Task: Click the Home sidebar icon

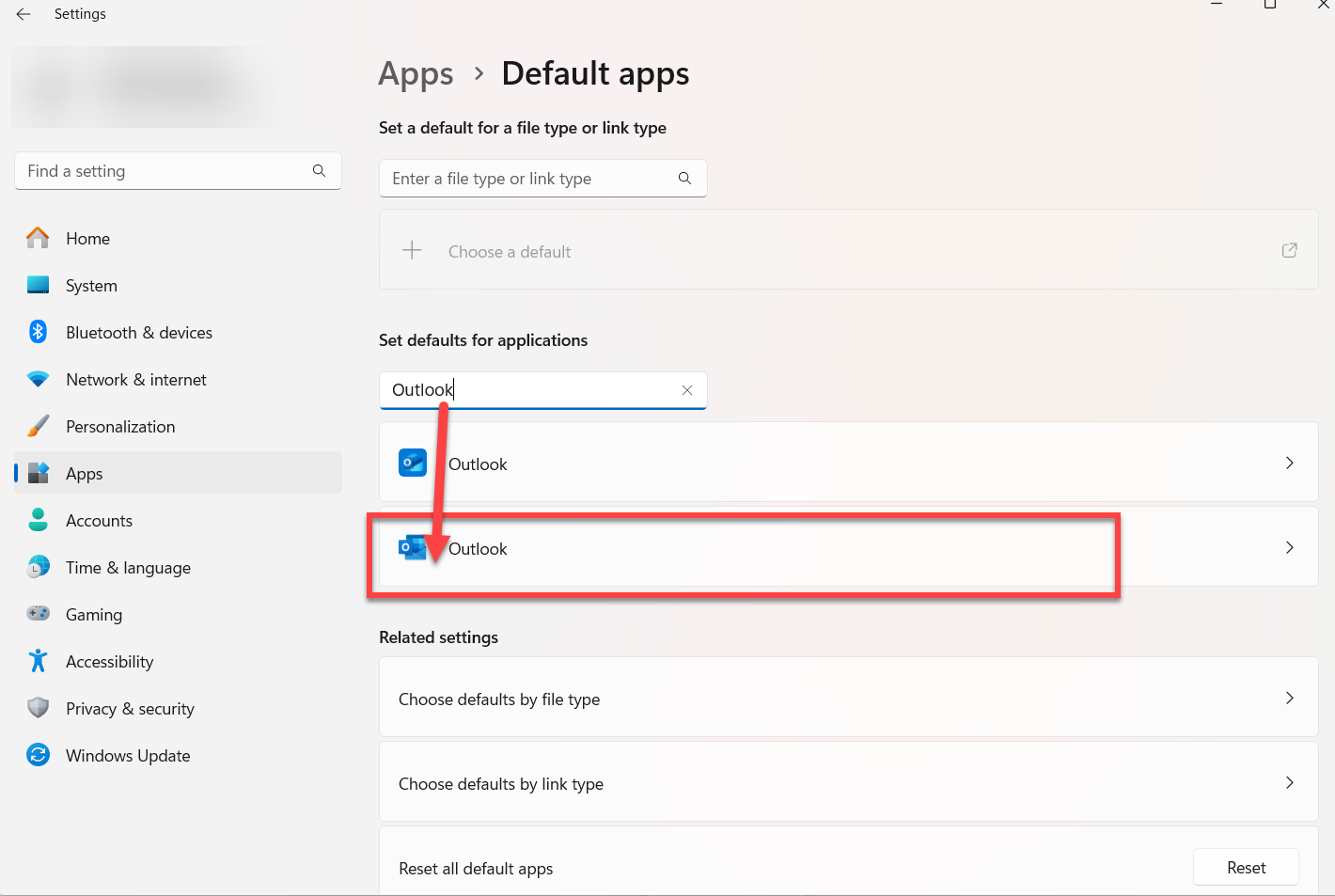Action: click(38, 238)
